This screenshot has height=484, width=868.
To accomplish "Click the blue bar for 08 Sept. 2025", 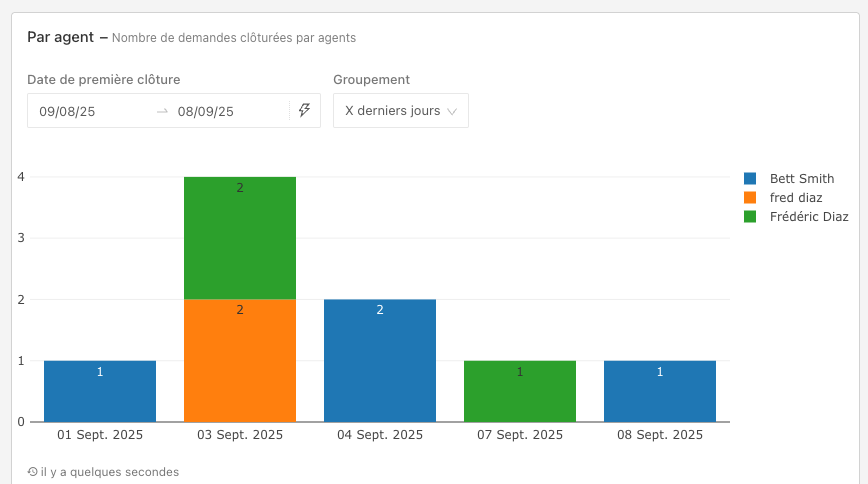I will pos(660,391).
